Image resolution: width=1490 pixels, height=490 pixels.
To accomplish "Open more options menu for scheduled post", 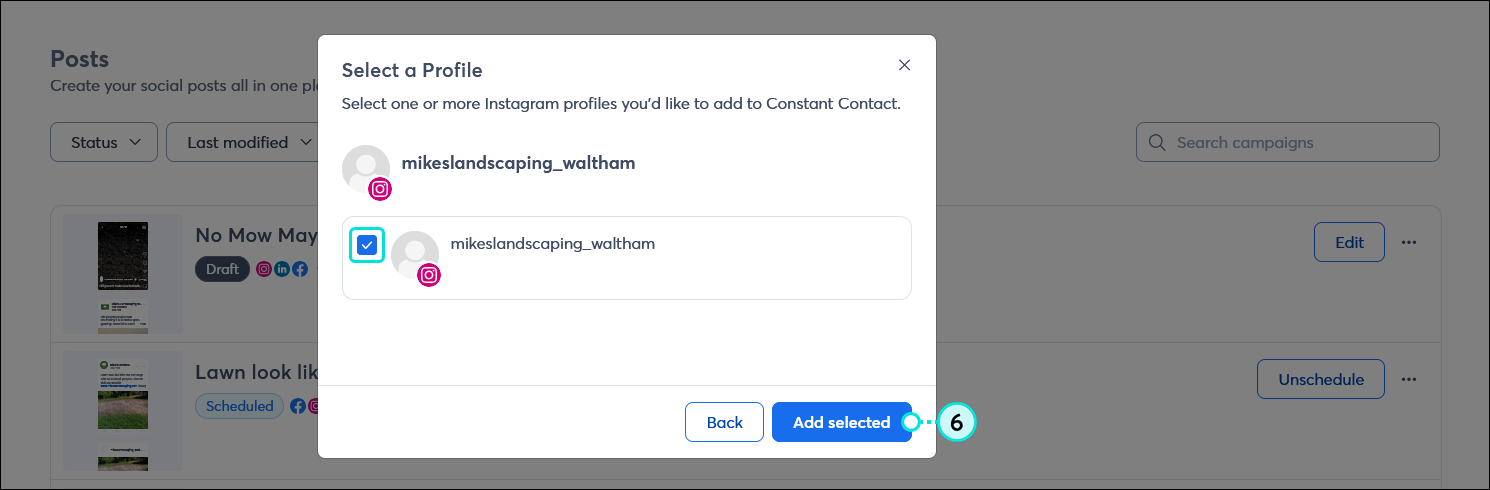I will (x=1409, y=379).
